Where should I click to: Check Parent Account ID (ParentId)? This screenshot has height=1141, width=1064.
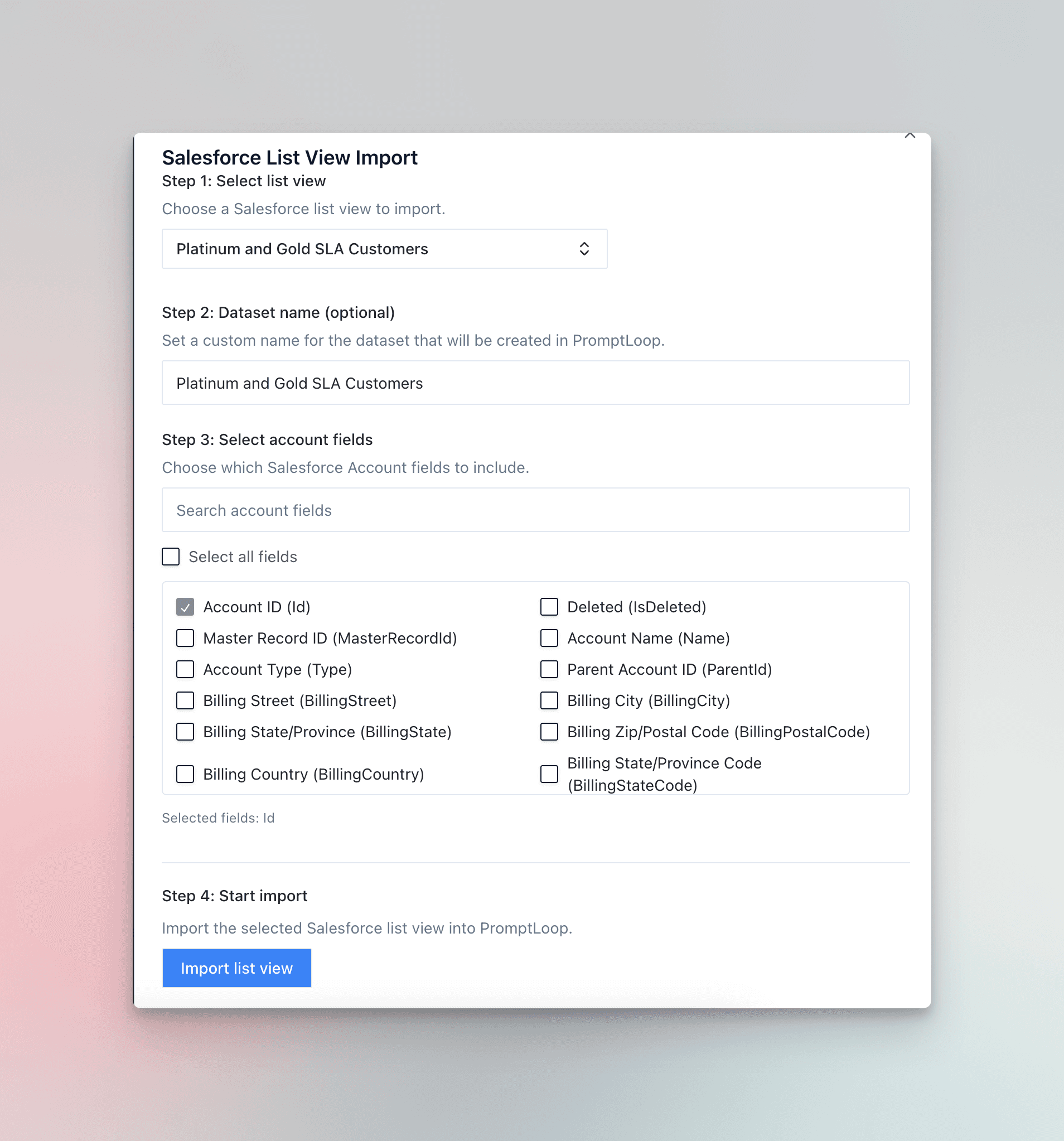(549, 669)
